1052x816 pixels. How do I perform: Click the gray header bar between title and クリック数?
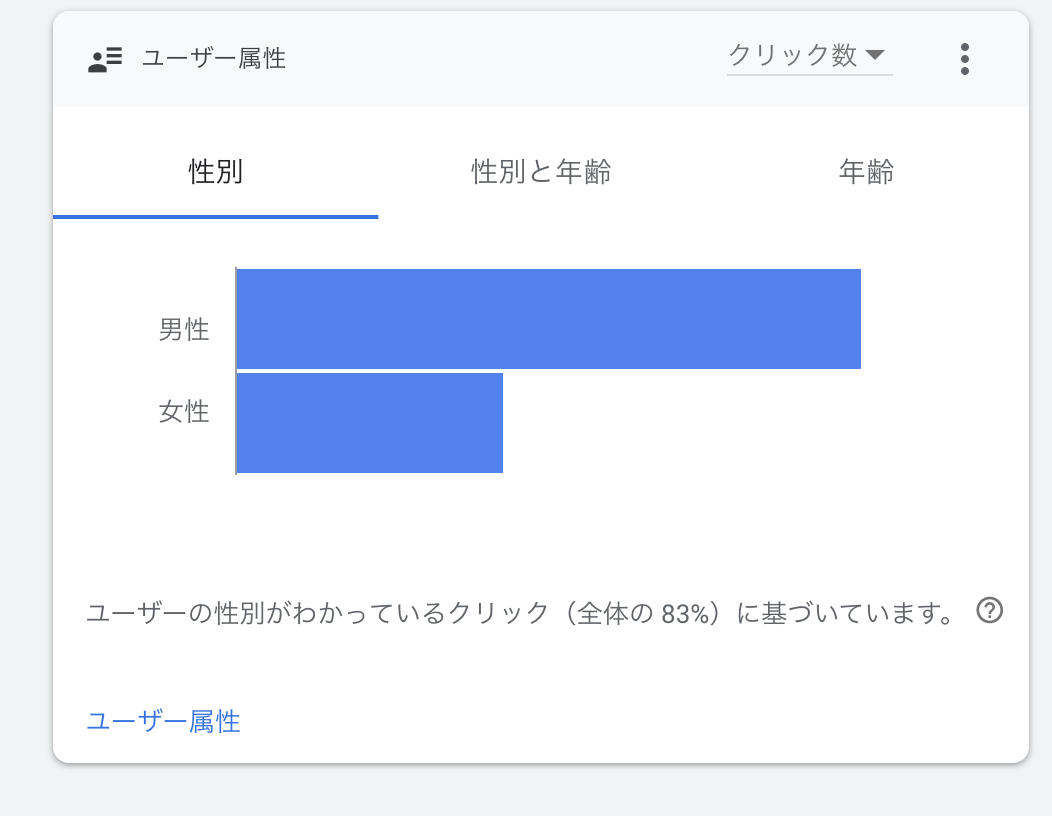click(x=500, y=59)
